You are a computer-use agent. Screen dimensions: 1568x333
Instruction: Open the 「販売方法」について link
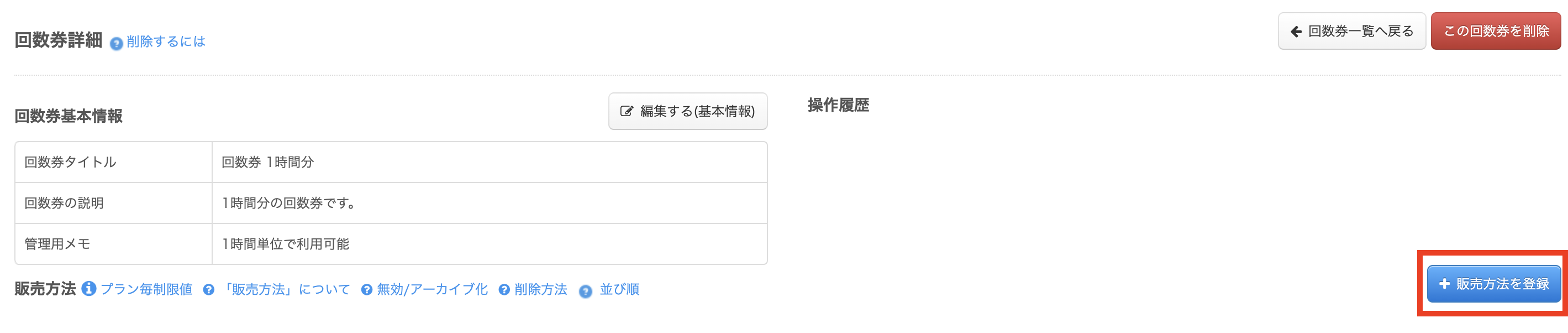click(x=285, y=289)
